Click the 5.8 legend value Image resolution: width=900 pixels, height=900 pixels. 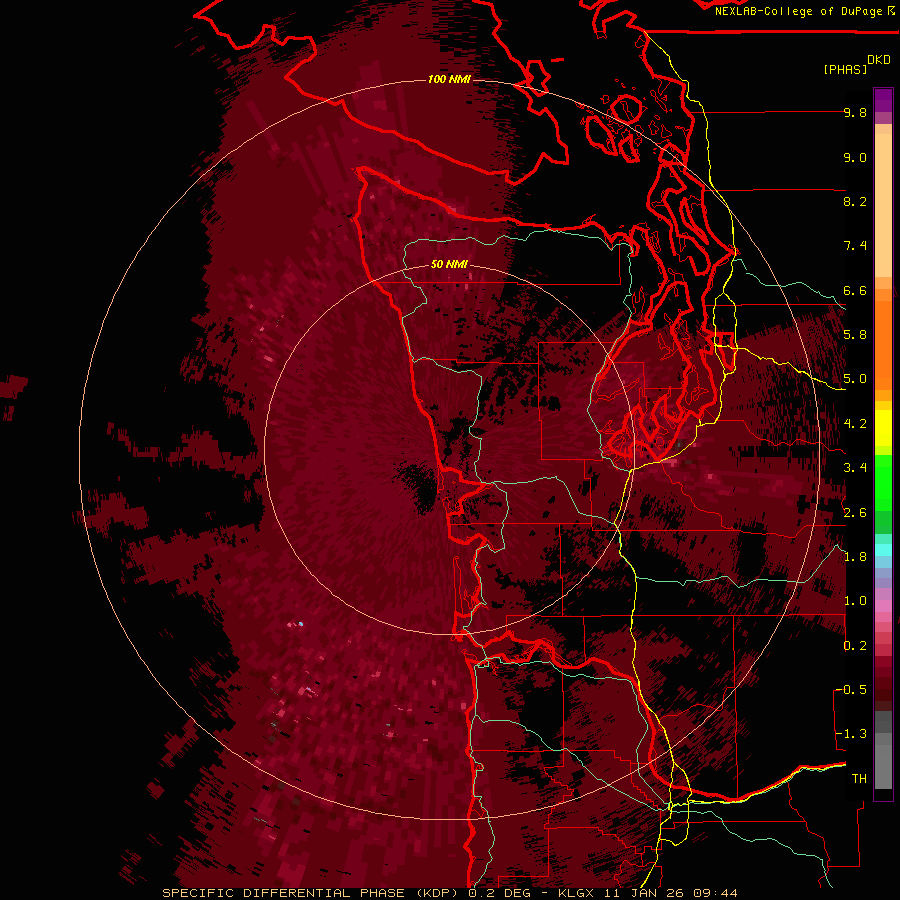coord(855,335)
